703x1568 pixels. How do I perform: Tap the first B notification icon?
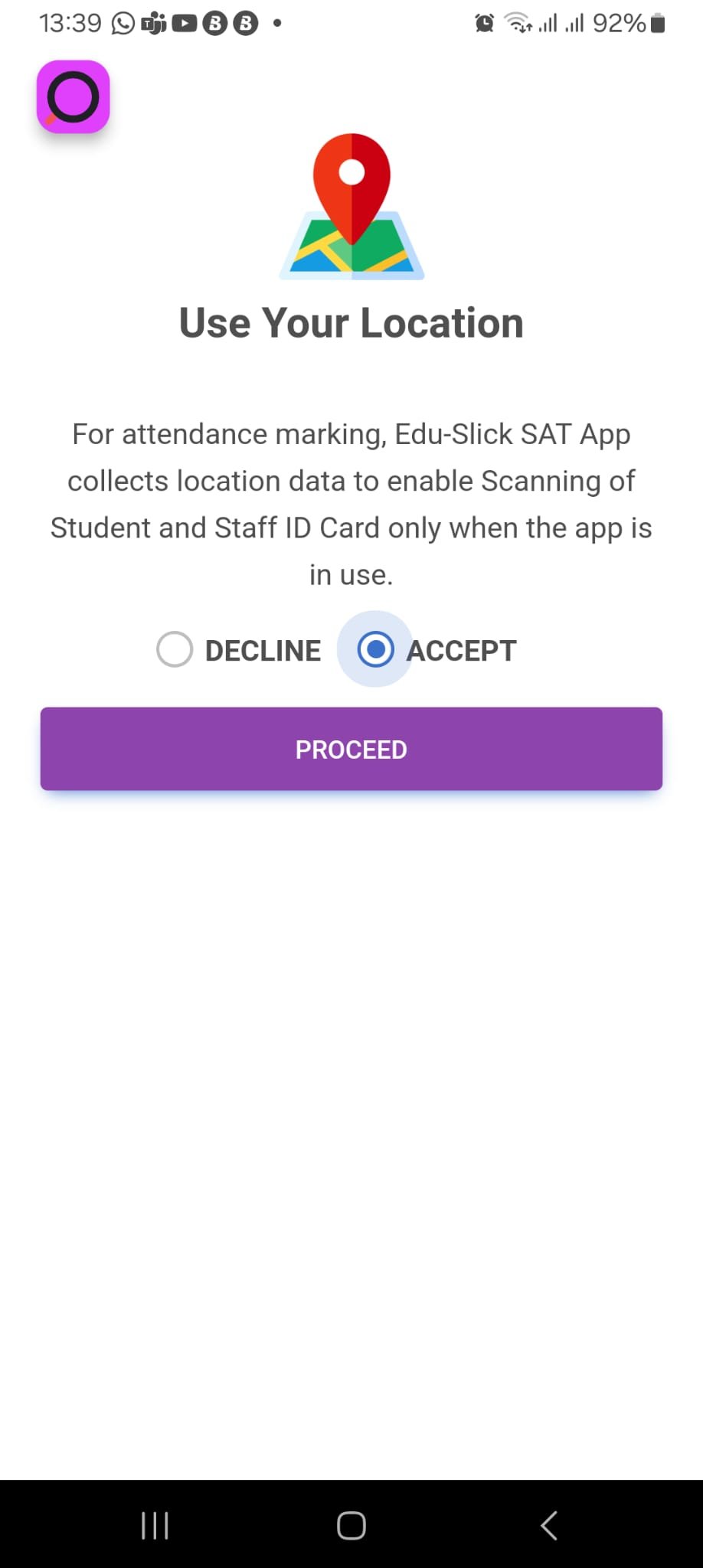215,24
